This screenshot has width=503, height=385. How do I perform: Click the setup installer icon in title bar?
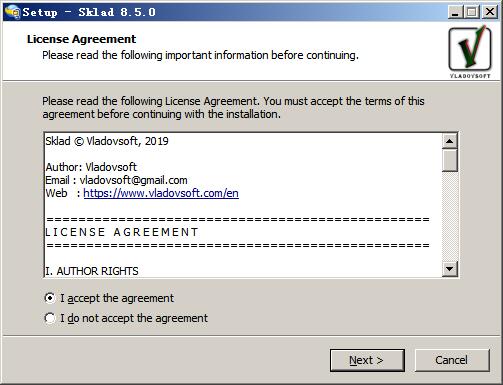point(12,12)
